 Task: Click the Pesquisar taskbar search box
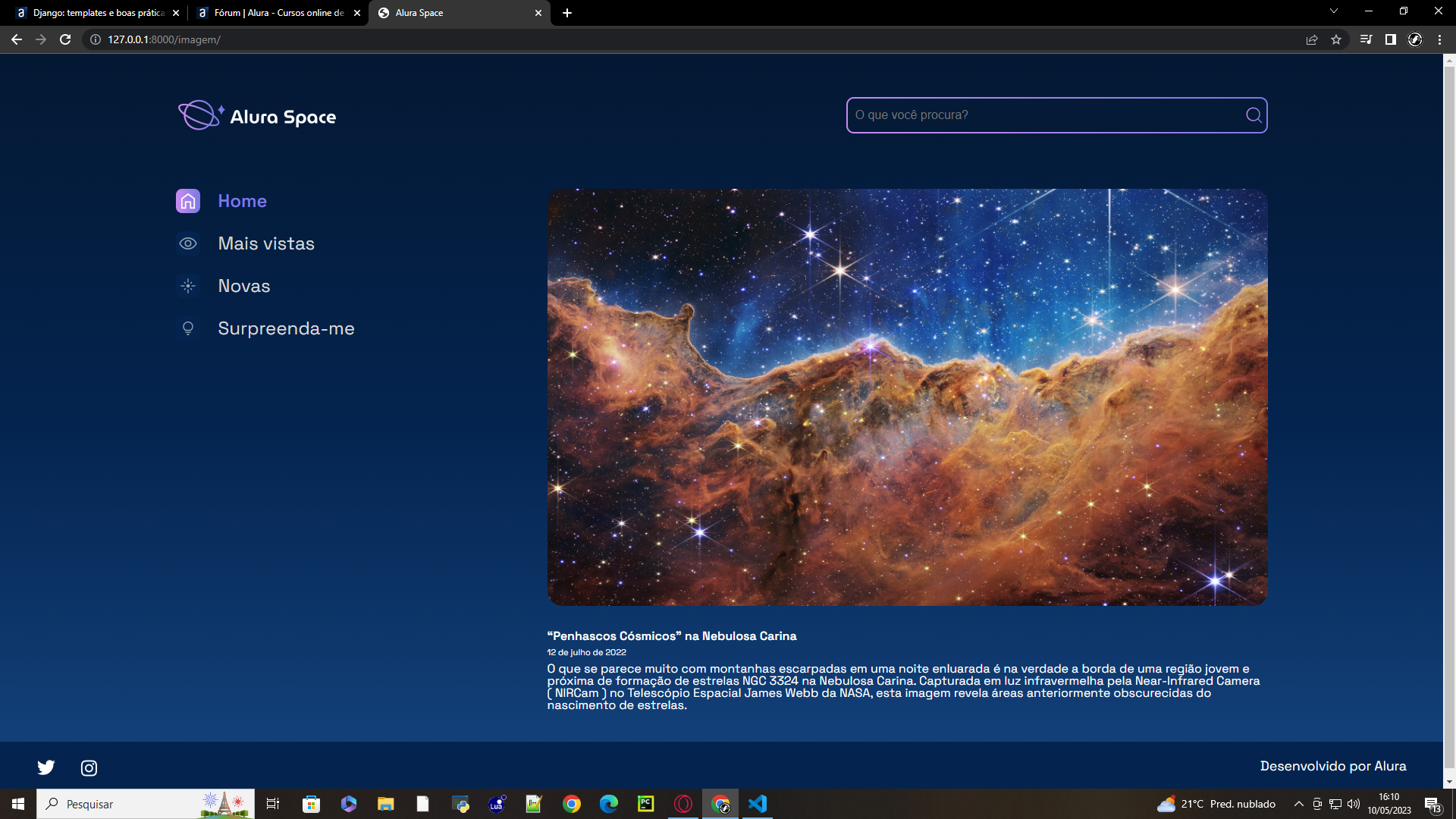pyautogui.click(x=146, y=804)
